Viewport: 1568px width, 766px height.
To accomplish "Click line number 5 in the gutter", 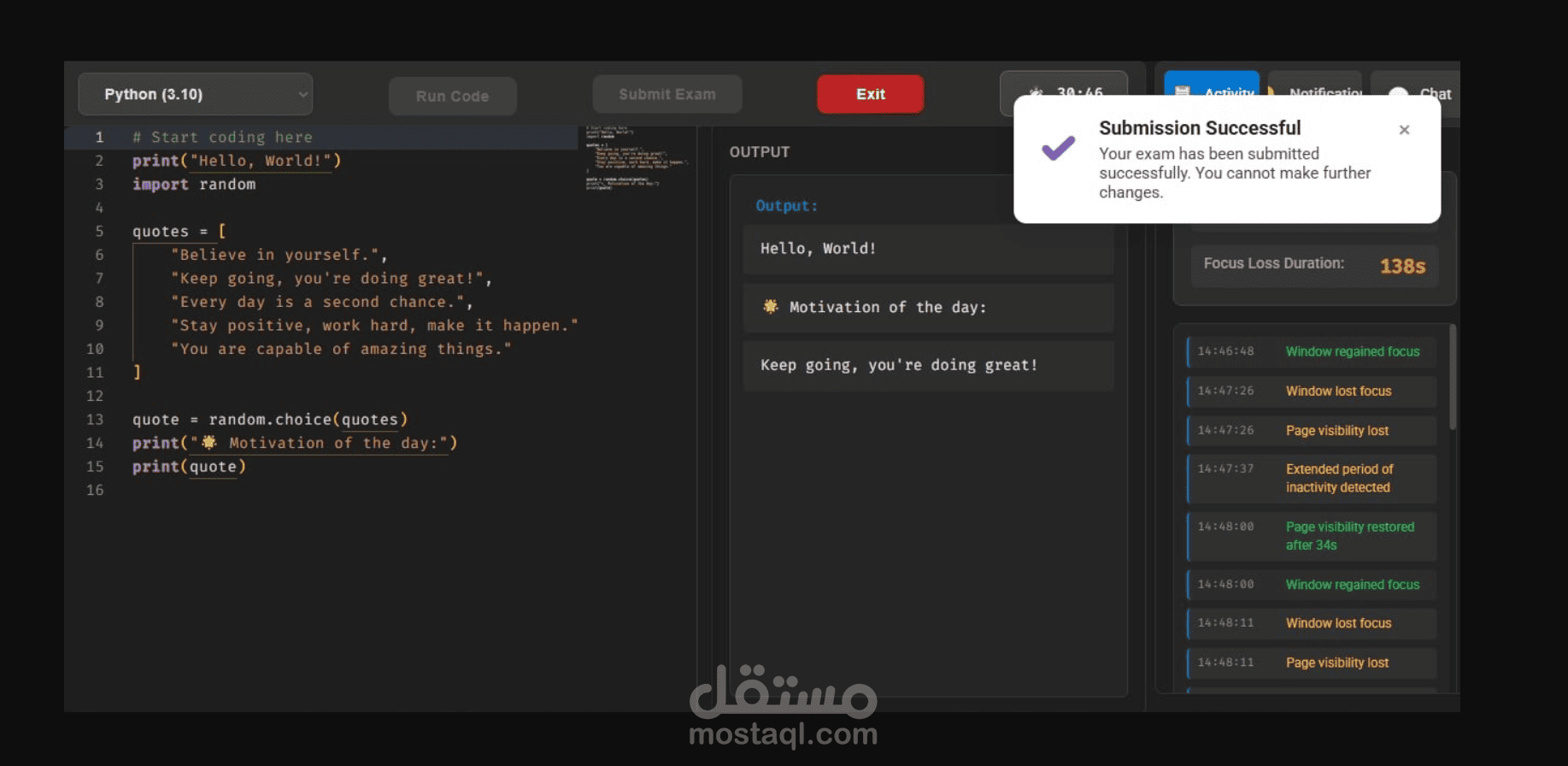I will click(x=99, y=231).
